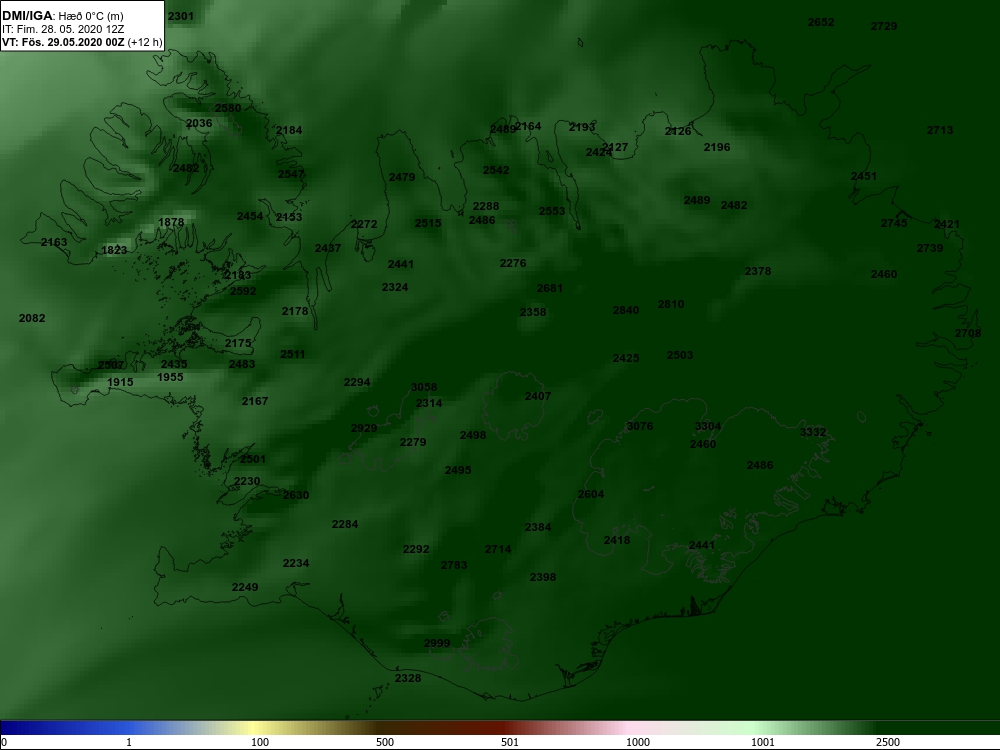
Task: Select the 2681 height value
Action: [550, 288]
